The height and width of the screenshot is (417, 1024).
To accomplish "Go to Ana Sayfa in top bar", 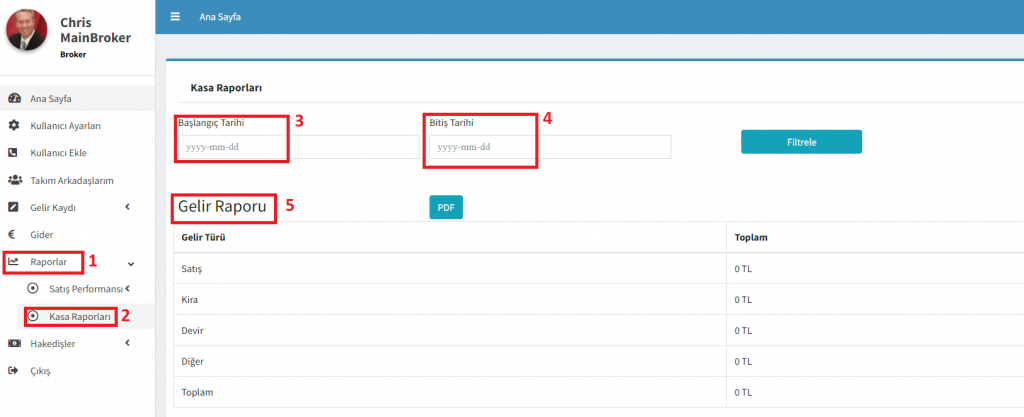I will pyautogui.click(x=221, y=17).
